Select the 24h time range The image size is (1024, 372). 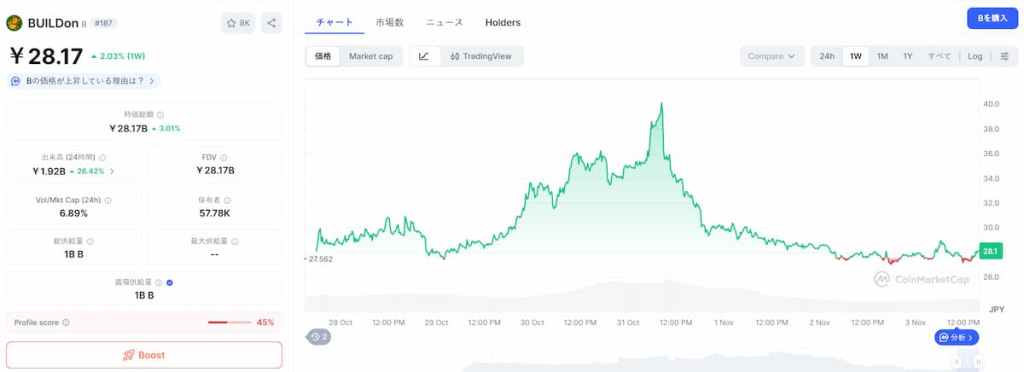point(827,56)
